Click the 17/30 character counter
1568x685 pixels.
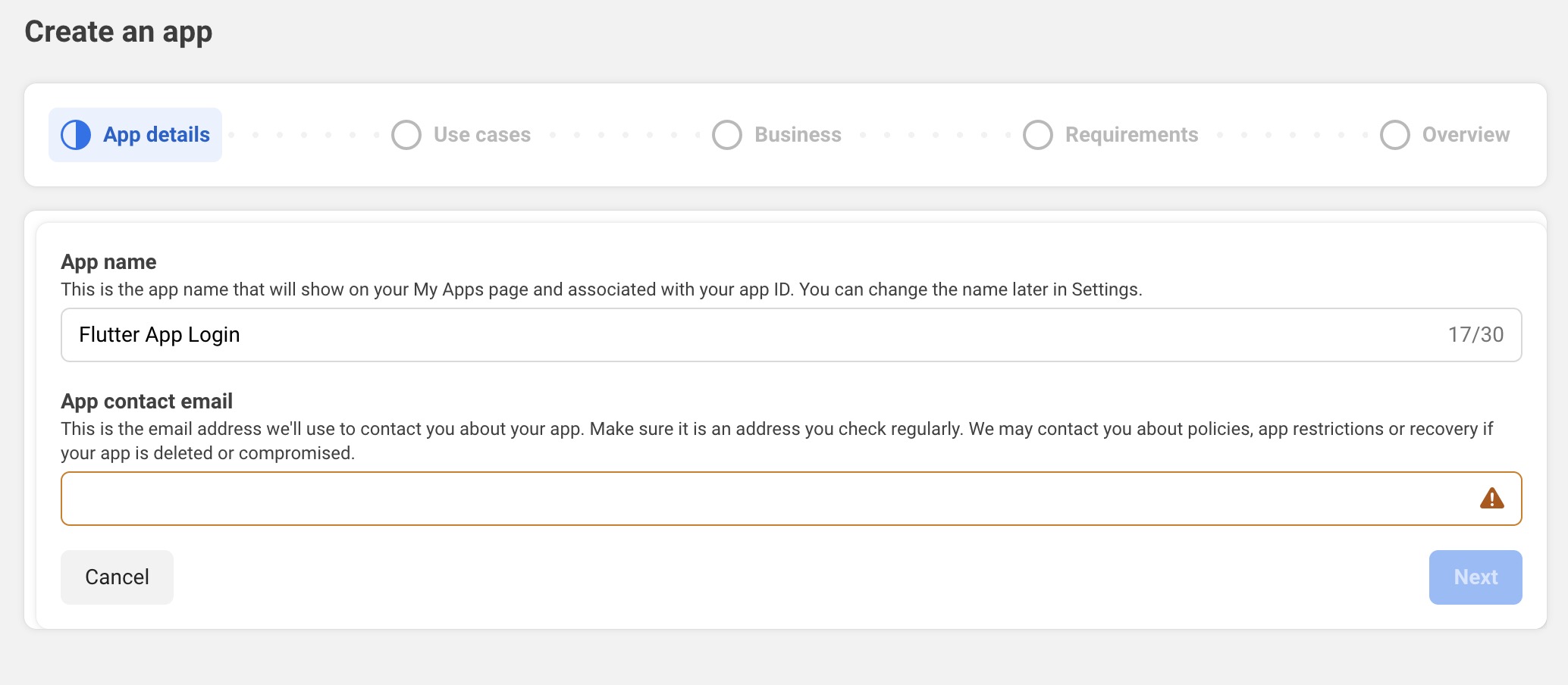pos(1475,335)
